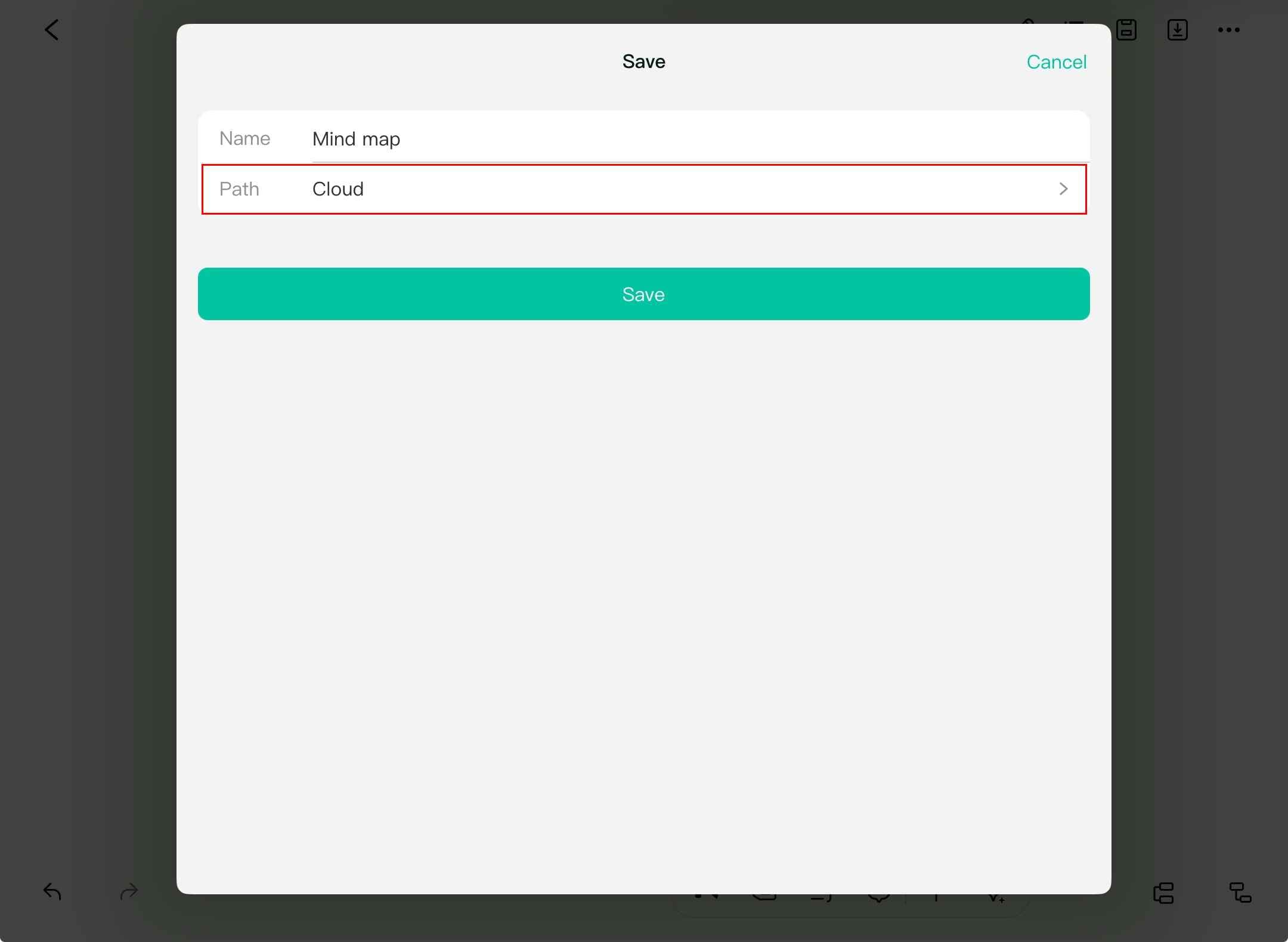The image size is (1288, 942).
Task: Open the three-dot more options menu
Action: (x=1228, y=30)
